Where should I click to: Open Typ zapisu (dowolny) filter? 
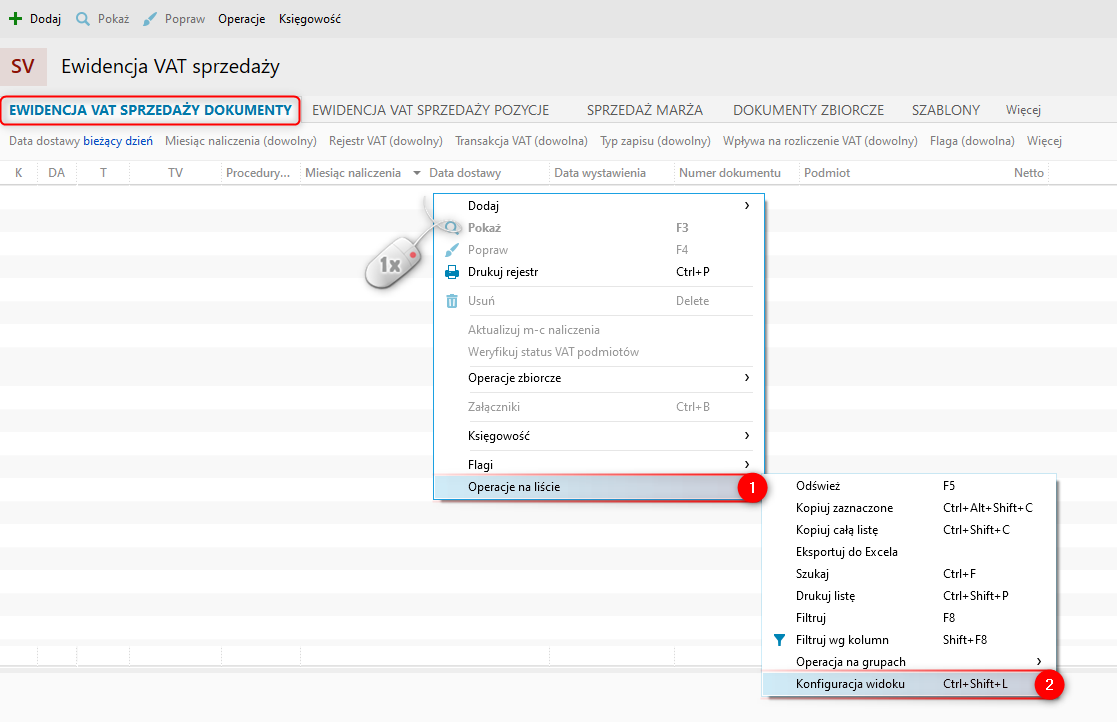pos(655,141)
